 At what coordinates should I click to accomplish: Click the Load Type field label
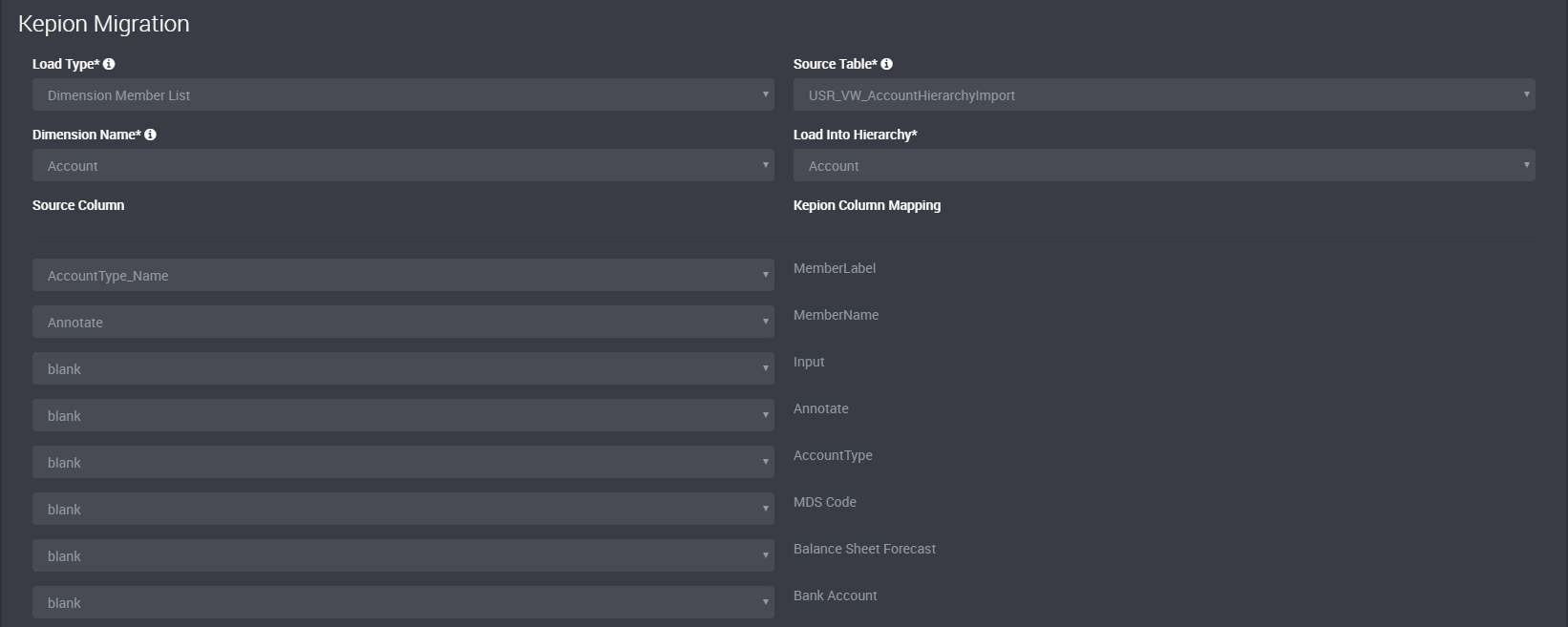tap(66, 64)
